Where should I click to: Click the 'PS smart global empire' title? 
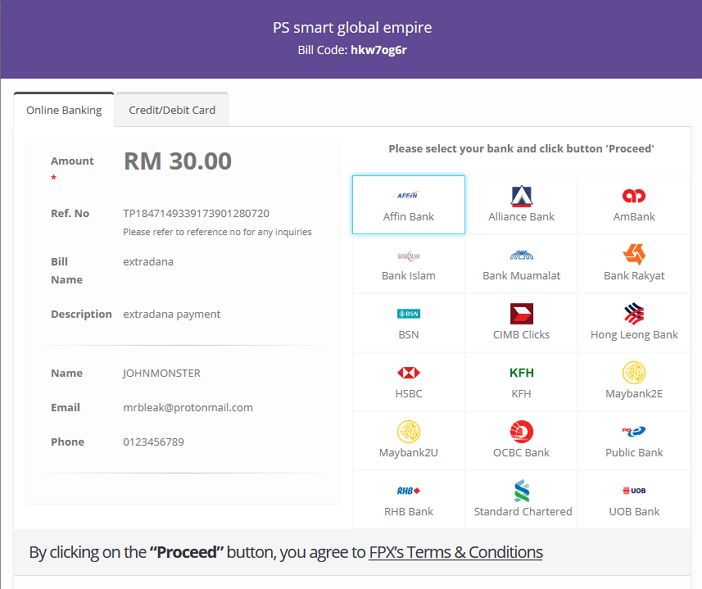tap(352, 27)
